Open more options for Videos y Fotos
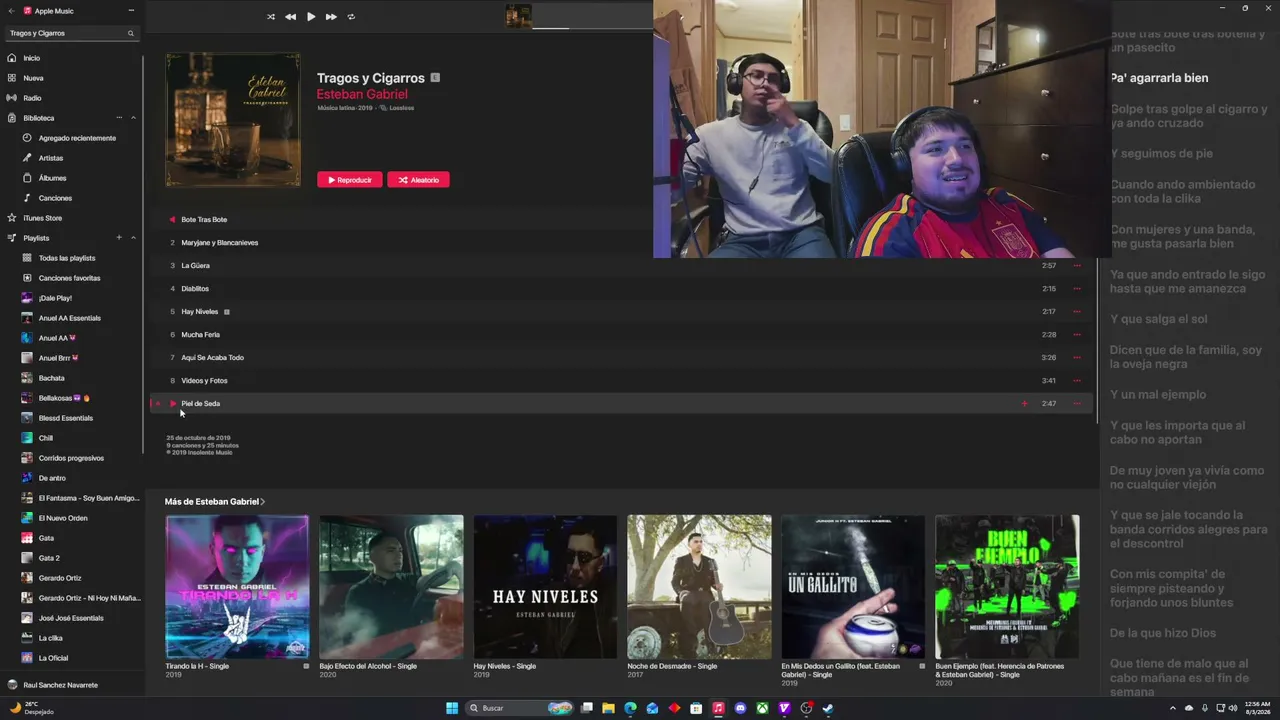This screenshot has height=720, width=1280. (1077, 381)
